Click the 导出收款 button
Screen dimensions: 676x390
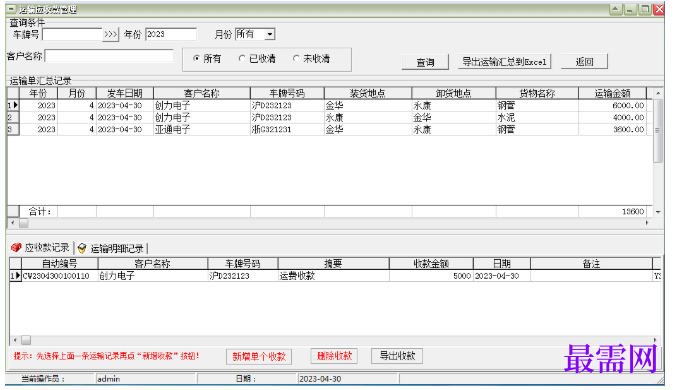coord(397,356)
